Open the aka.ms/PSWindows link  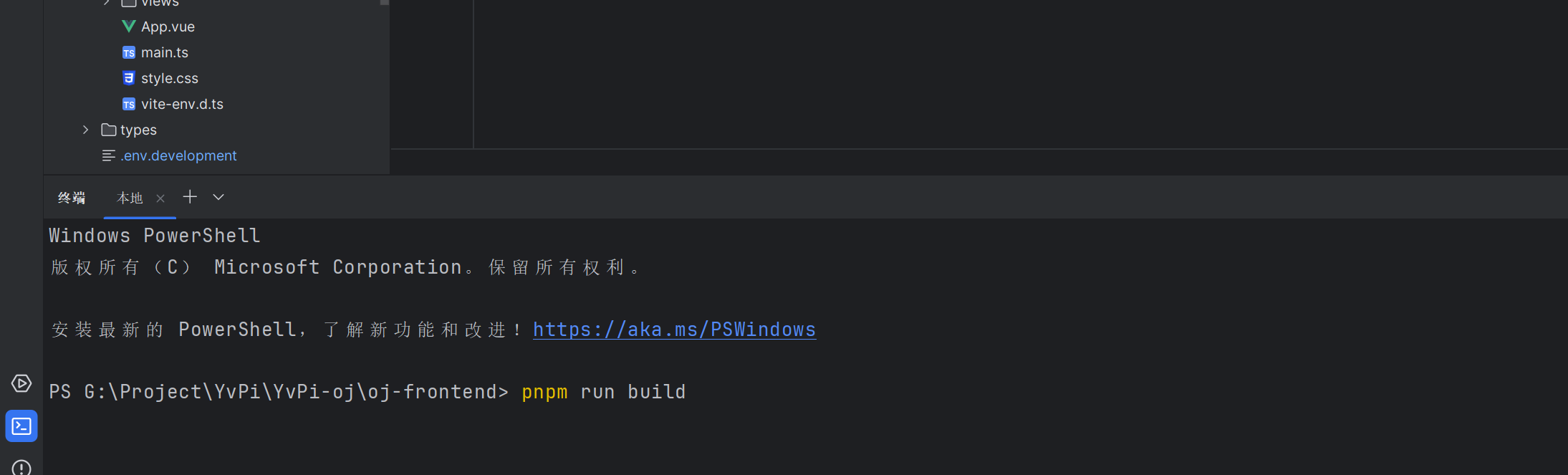click(674, 330)
